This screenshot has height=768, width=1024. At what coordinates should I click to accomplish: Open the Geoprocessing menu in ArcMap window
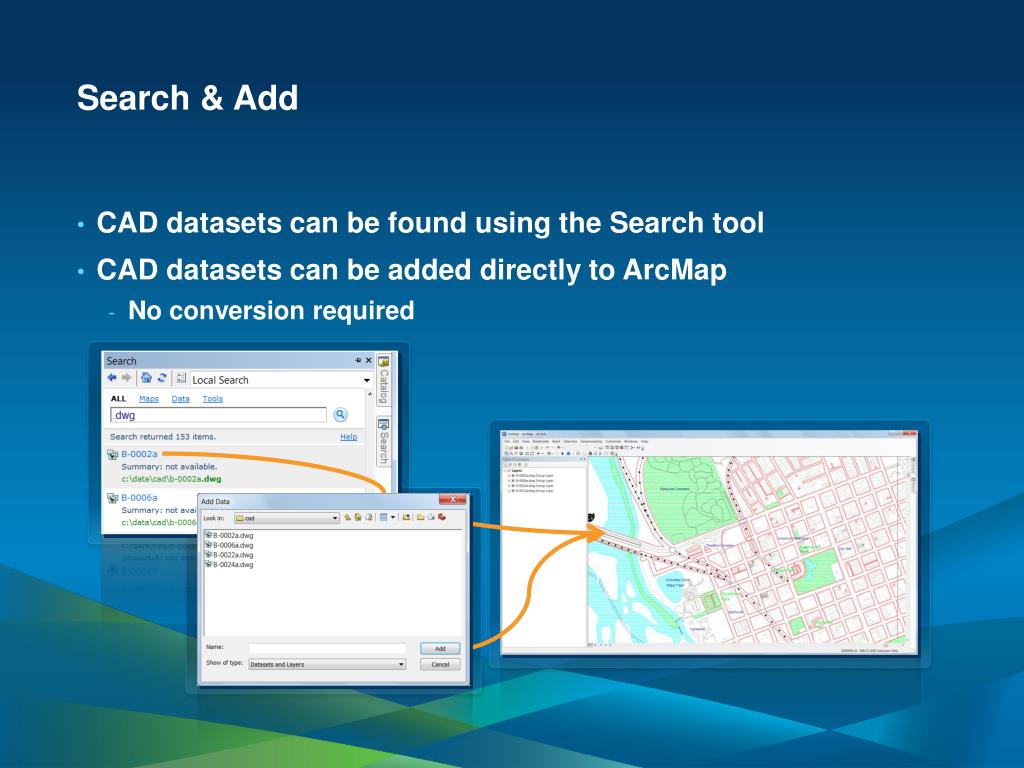(x=591, y=441)
